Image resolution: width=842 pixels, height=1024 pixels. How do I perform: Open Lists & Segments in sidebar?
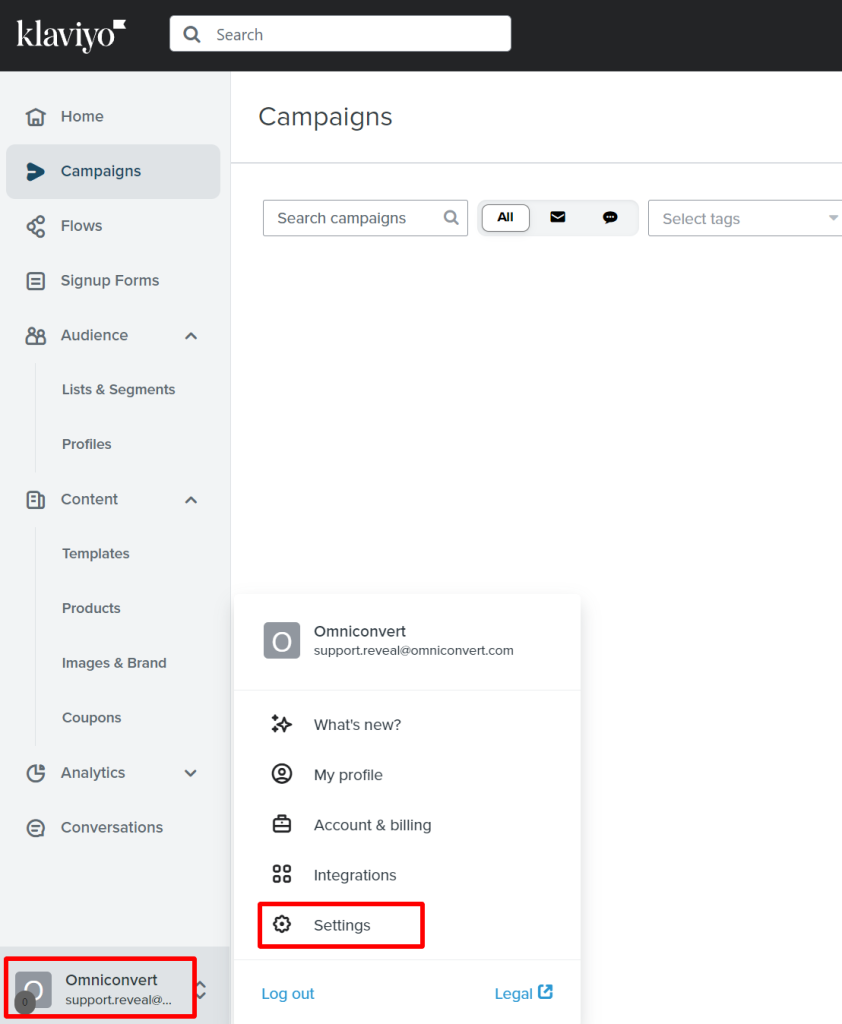click(x=118, y=390)
